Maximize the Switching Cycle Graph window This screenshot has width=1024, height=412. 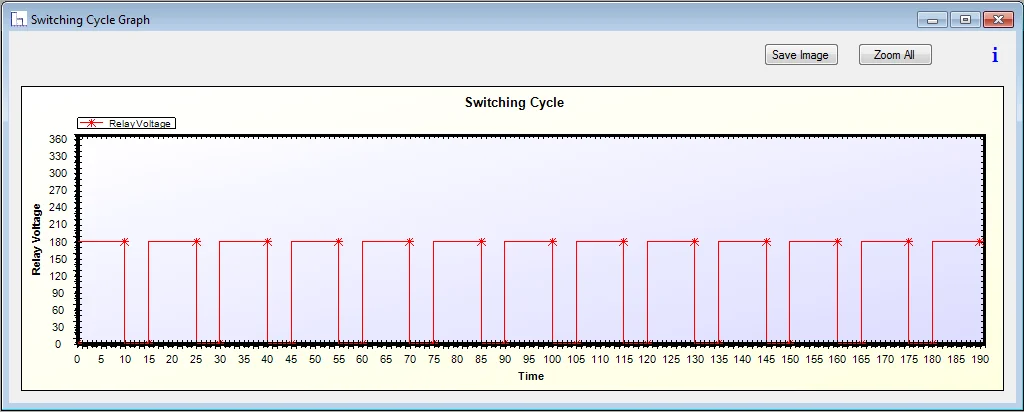click(965, 19)
